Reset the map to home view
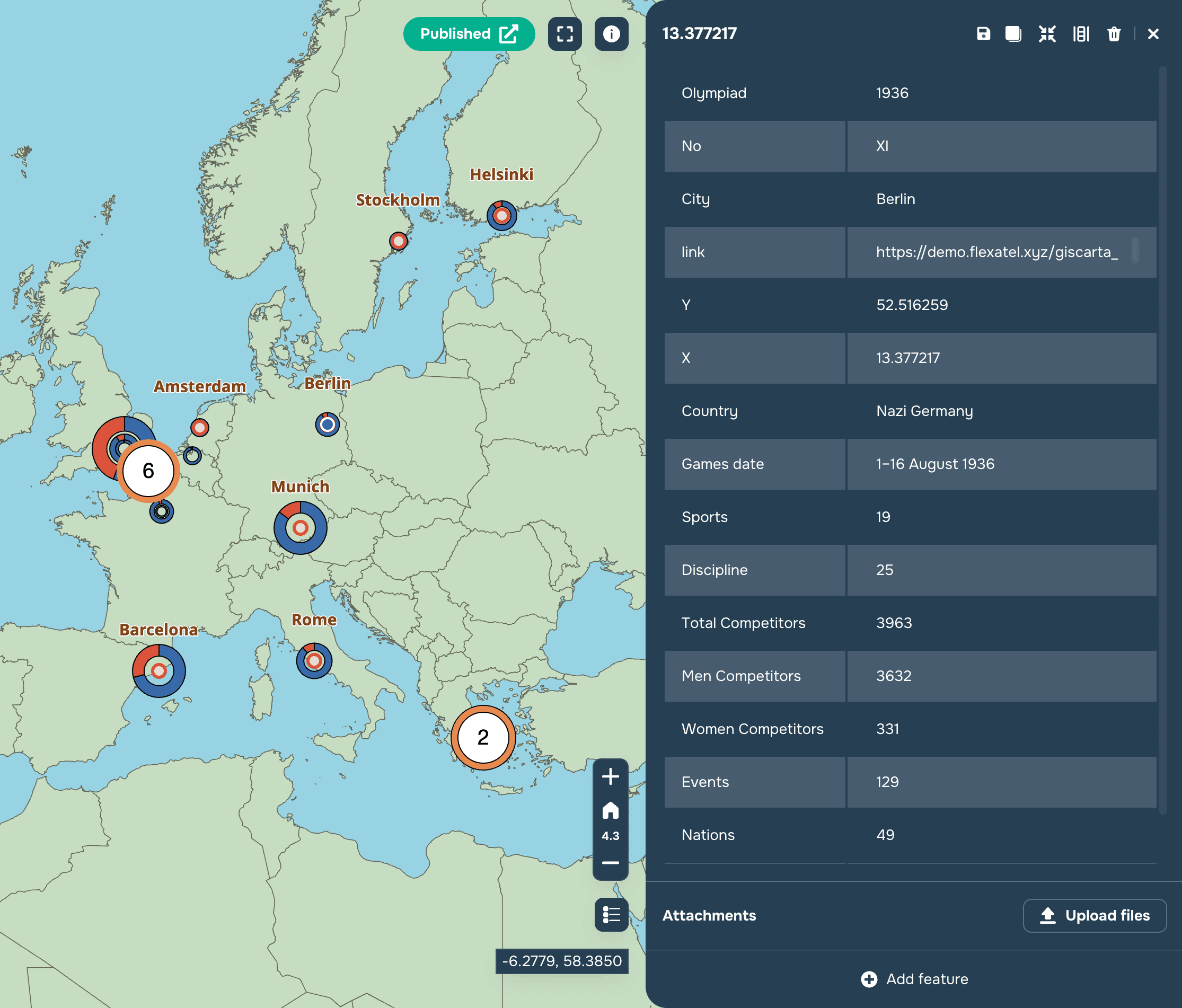The height and width of the screenshot is (1008, 1182). [611, 810]
